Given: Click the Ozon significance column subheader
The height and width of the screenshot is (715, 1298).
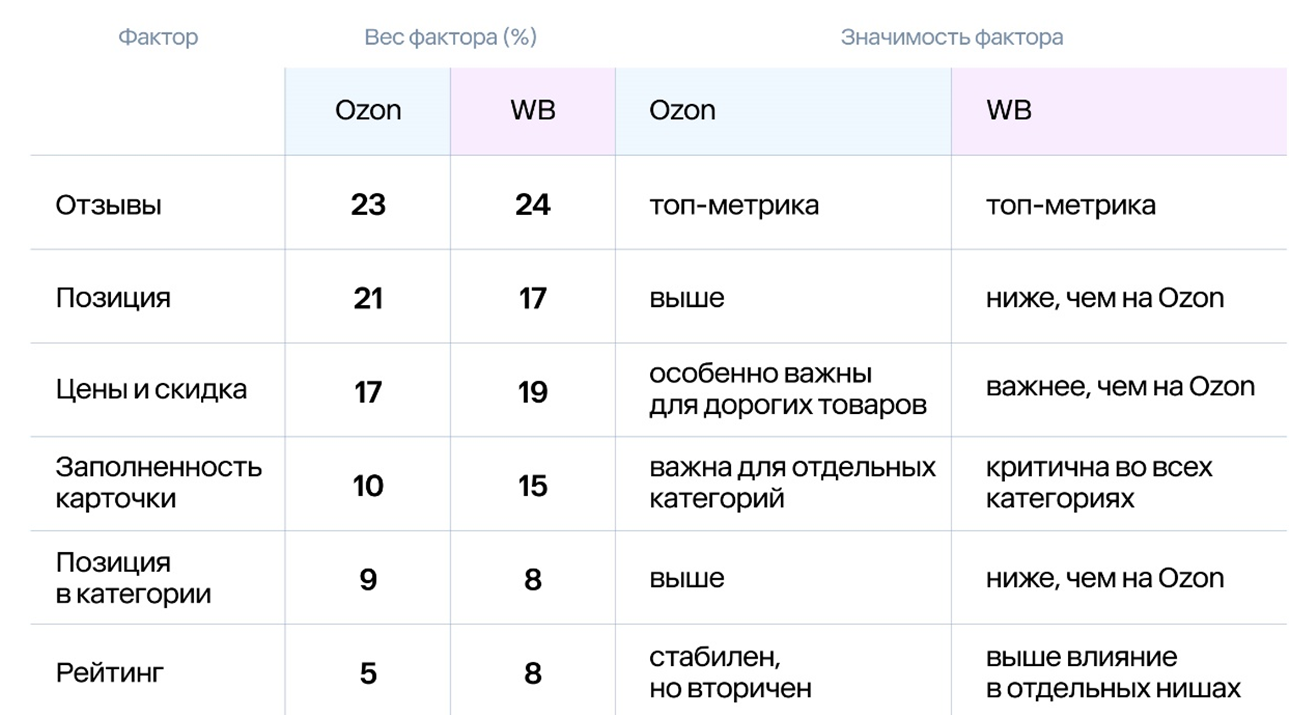Looking at the screenshot, I should click(682, 110).
